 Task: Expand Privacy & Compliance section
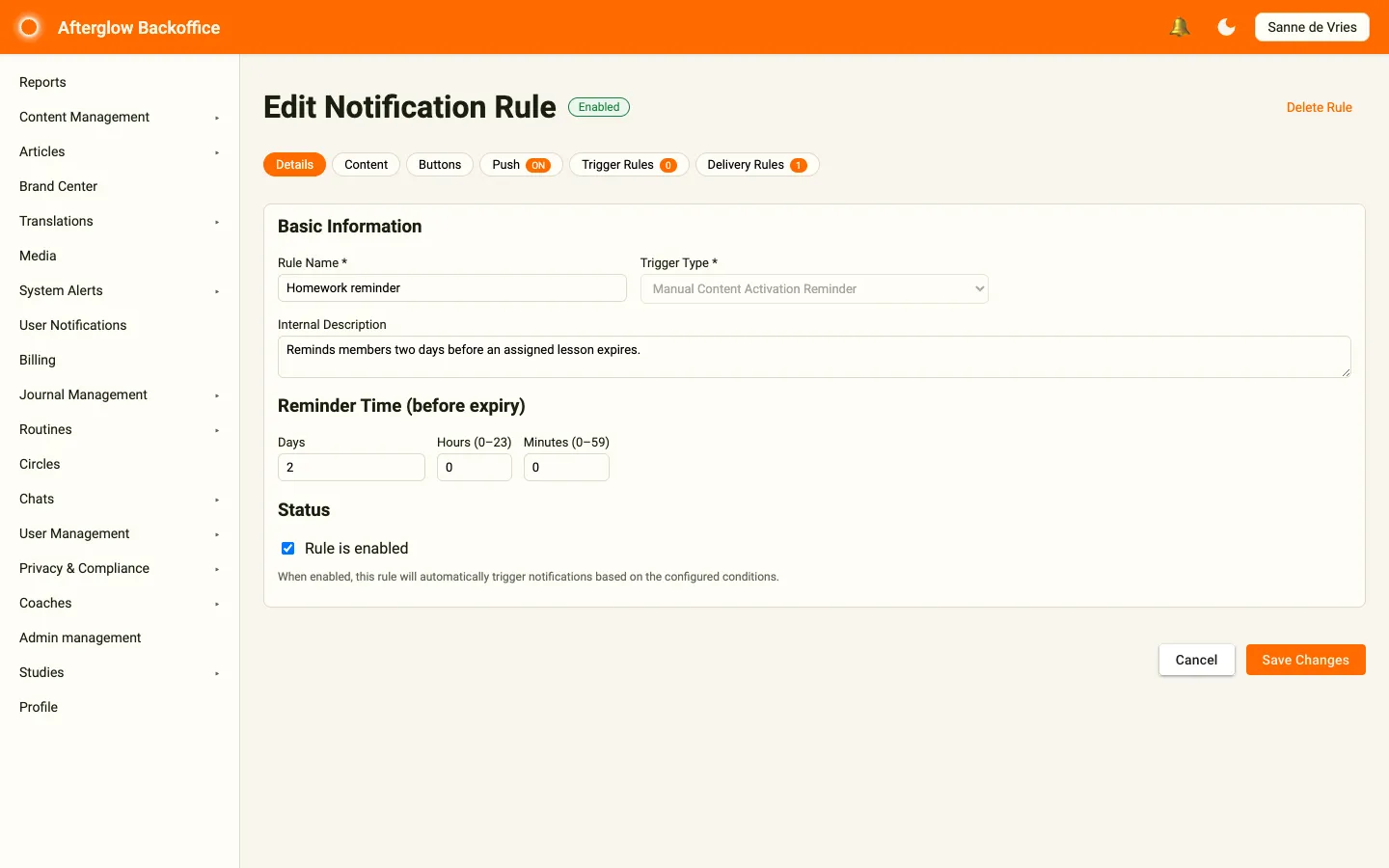point(120,568)
